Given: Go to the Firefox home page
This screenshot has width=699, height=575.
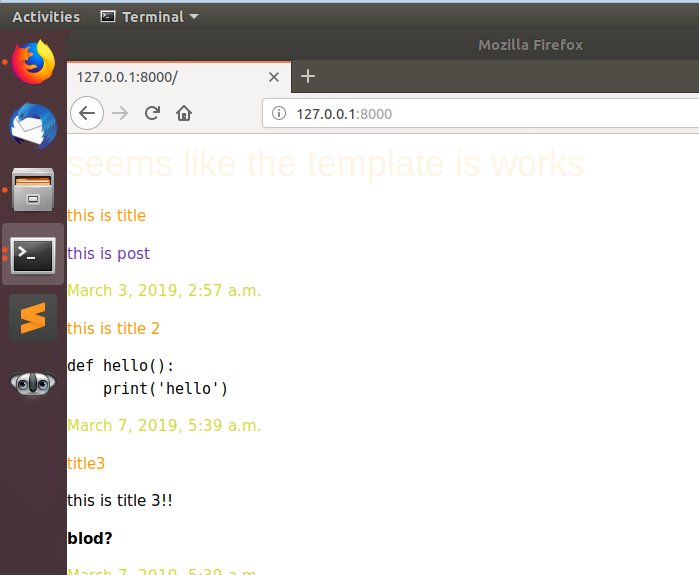Looking at the screenshot, I should coord(184,113).
